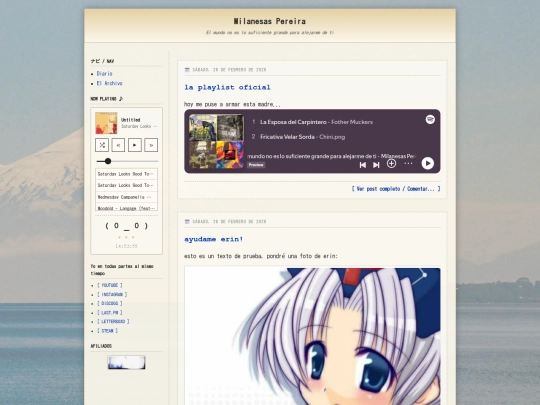Screen dimensions: 540x405
Task: Click the Preview badge in Spotify embed
Action: click(256, 165)
